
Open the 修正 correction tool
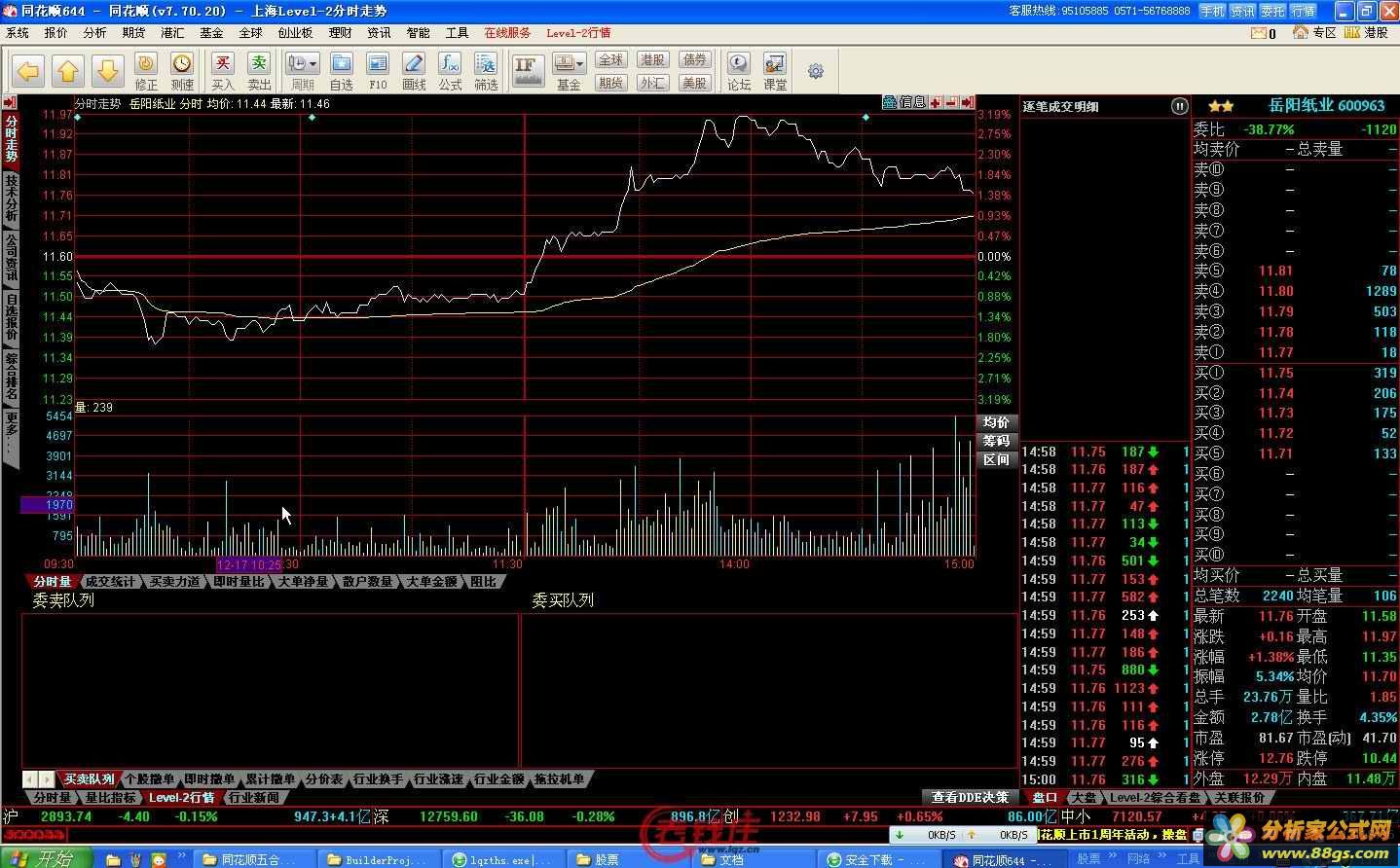pos(146,72)
